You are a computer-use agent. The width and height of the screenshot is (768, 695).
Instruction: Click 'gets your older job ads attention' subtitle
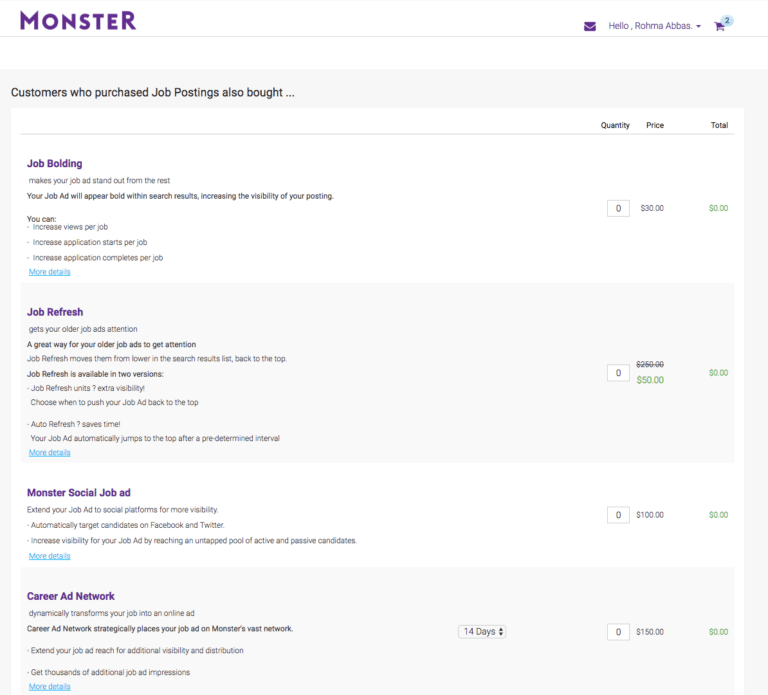click(83, 329)
